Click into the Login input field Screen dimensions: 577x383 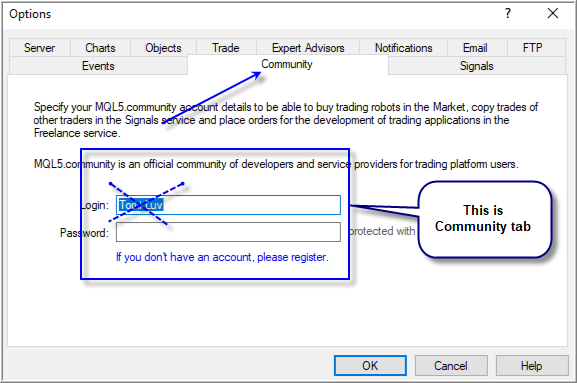[x=228, y=205]
